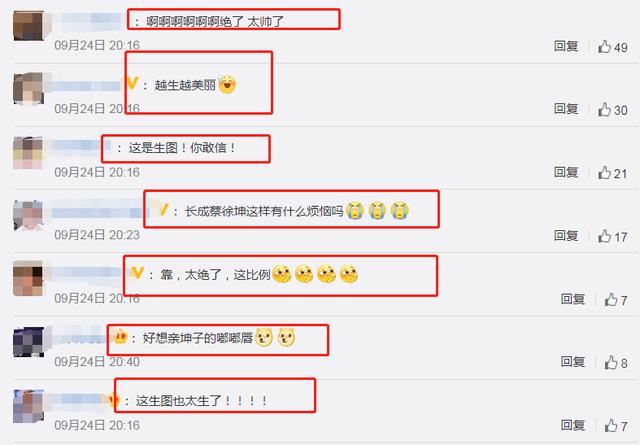The height and width of the screenshot is (445, 640).
Task: Click the timestamp 09月24日 20:40
Action: click(x=97, y=362)
